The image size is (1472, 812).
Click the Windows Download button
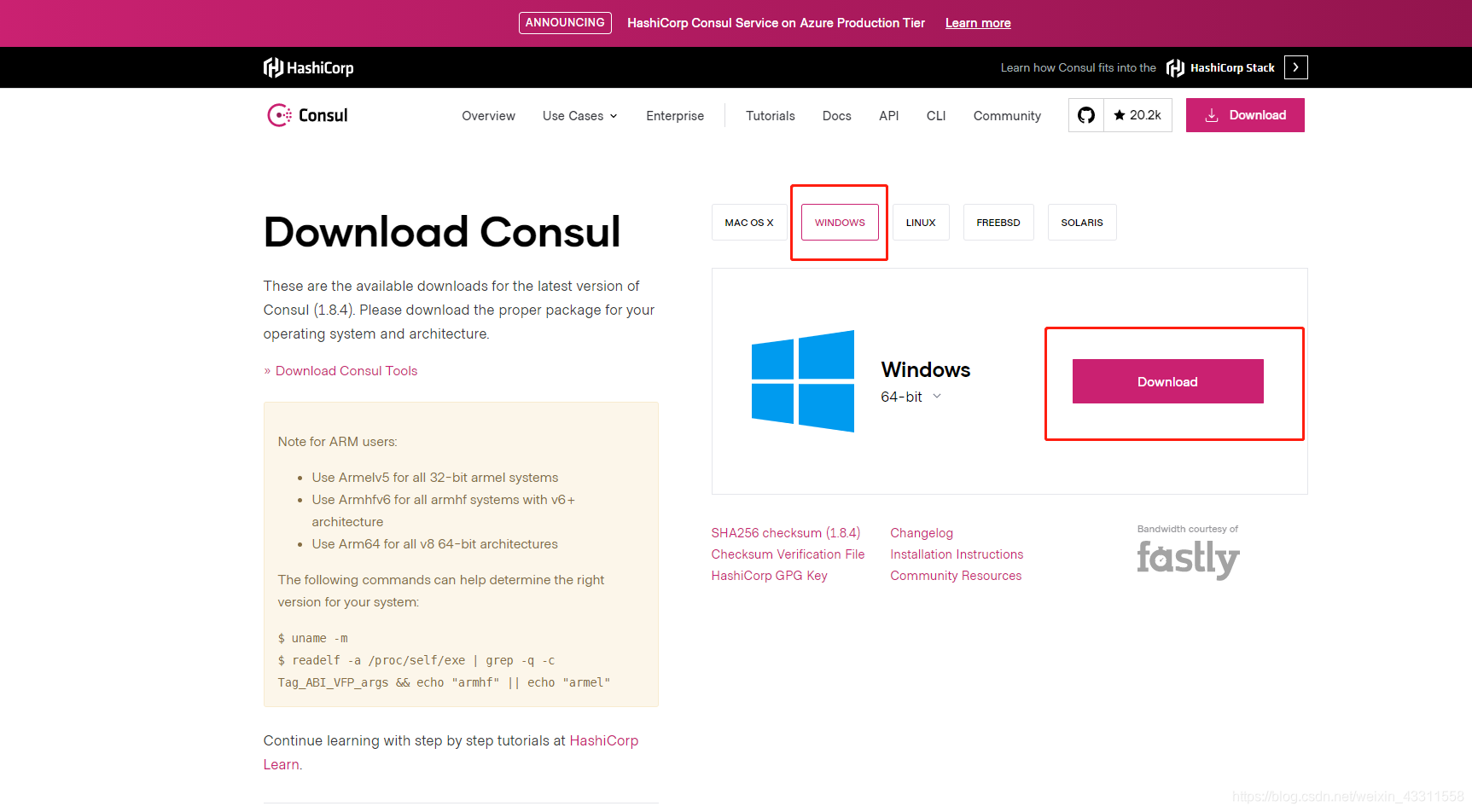(1167, 381)
